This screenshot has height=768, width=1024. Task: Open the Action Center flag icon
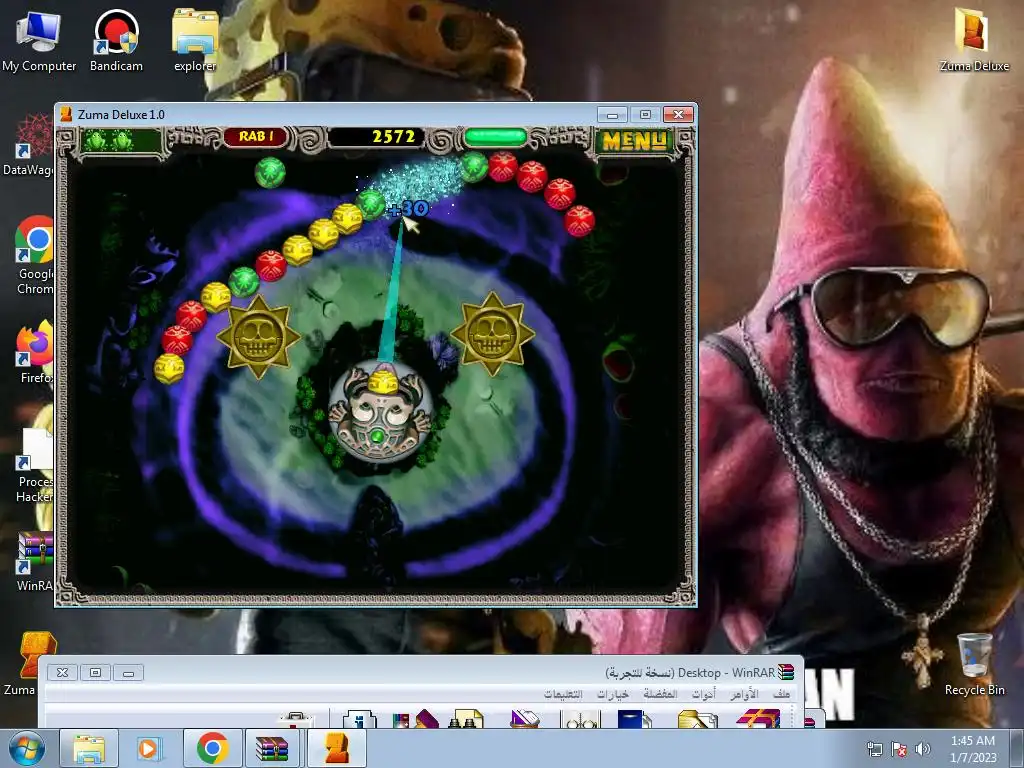(899, 749)
